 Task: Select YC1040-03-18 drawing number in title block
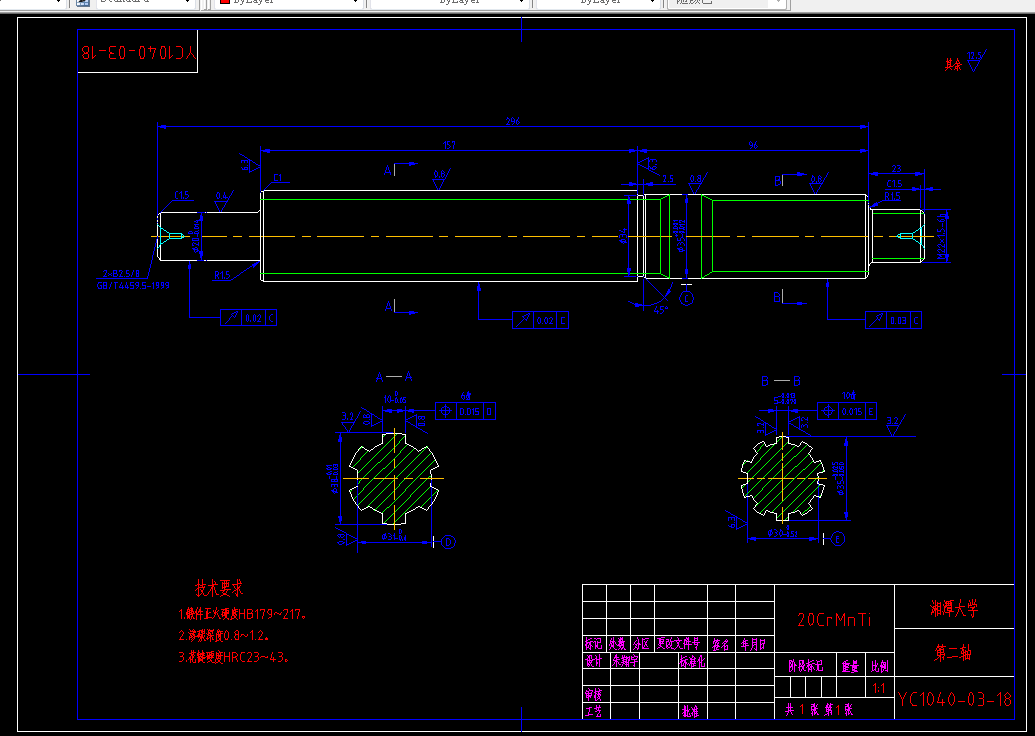tap(954, 700)
